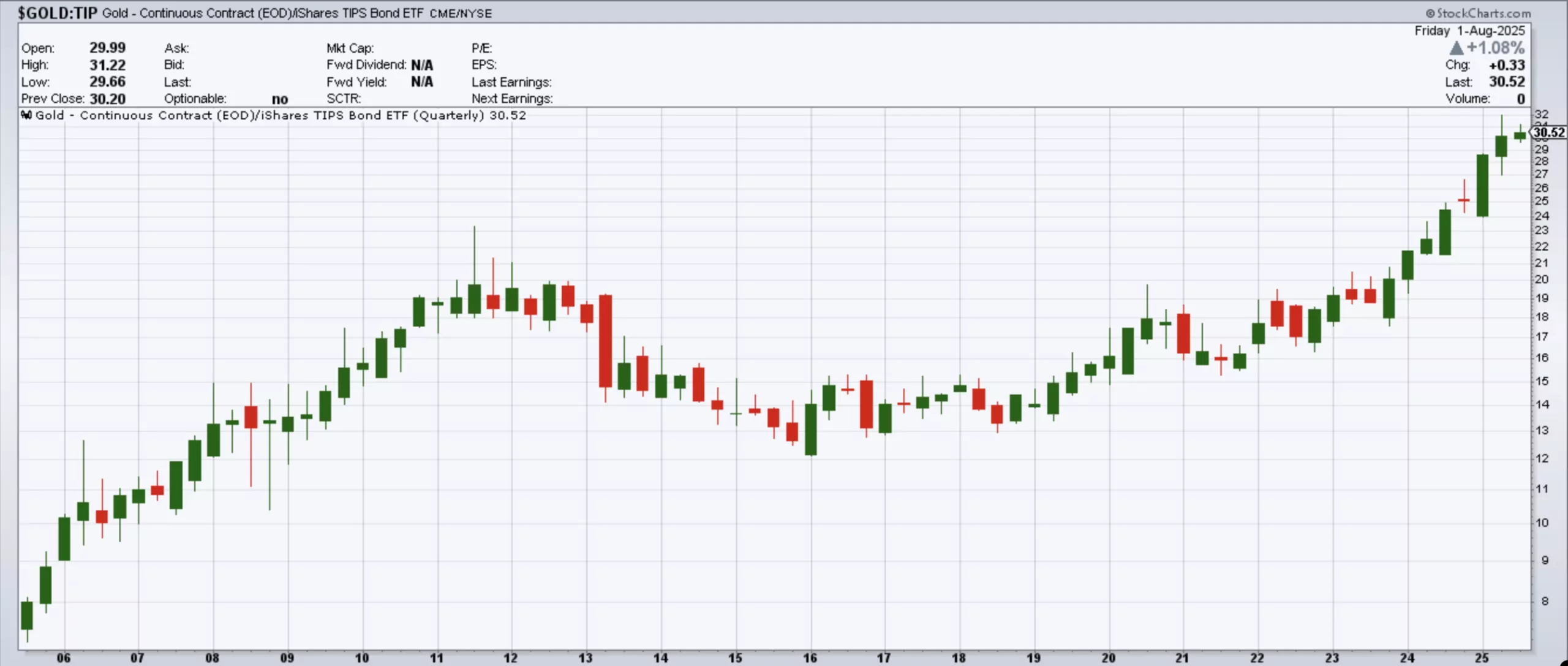Click the 8 price level on y-axis

point(1545,601)
